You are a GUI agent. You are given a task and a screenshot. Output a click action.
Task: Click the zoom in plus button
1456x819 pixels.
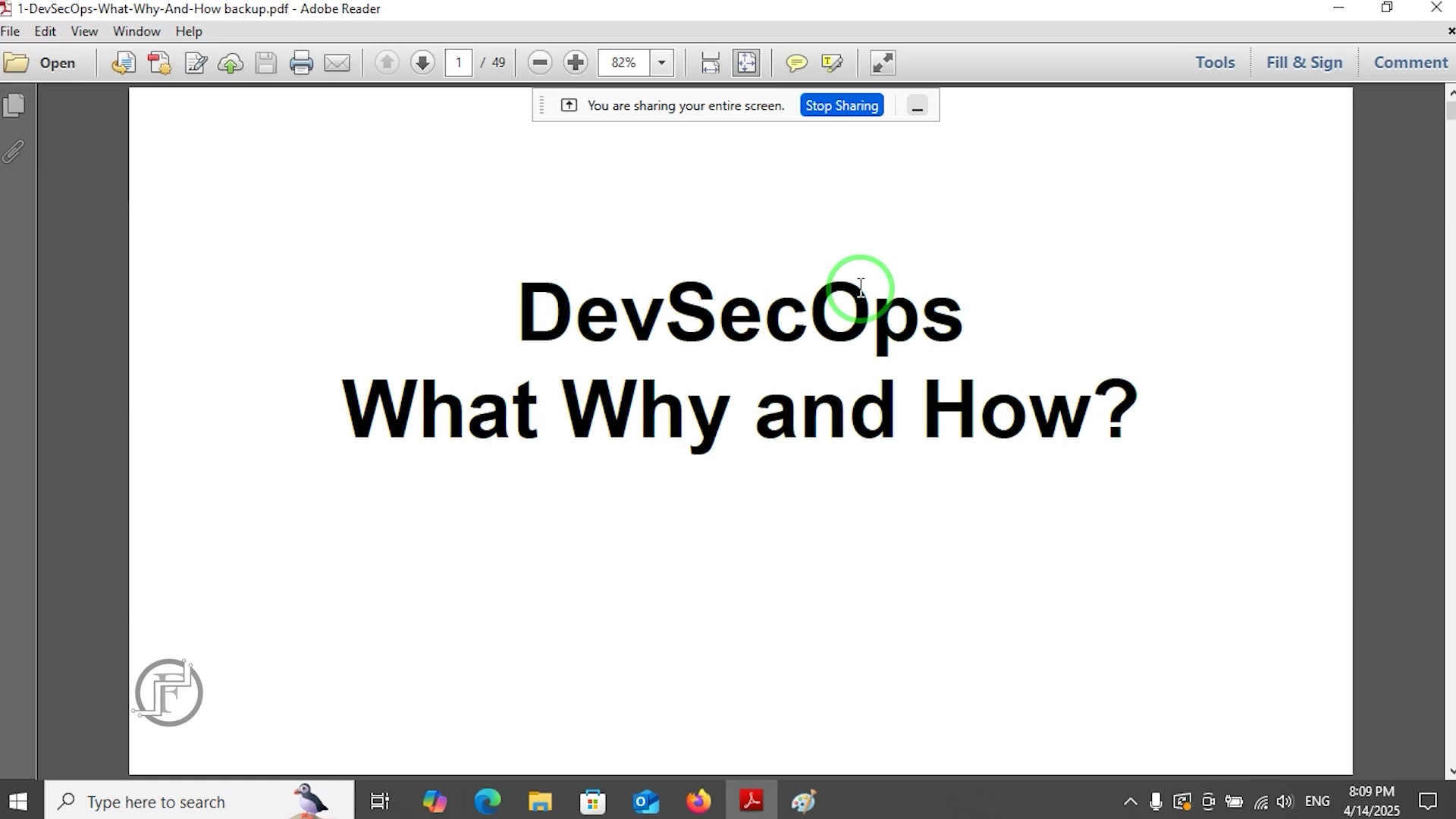tap(576, 62)
